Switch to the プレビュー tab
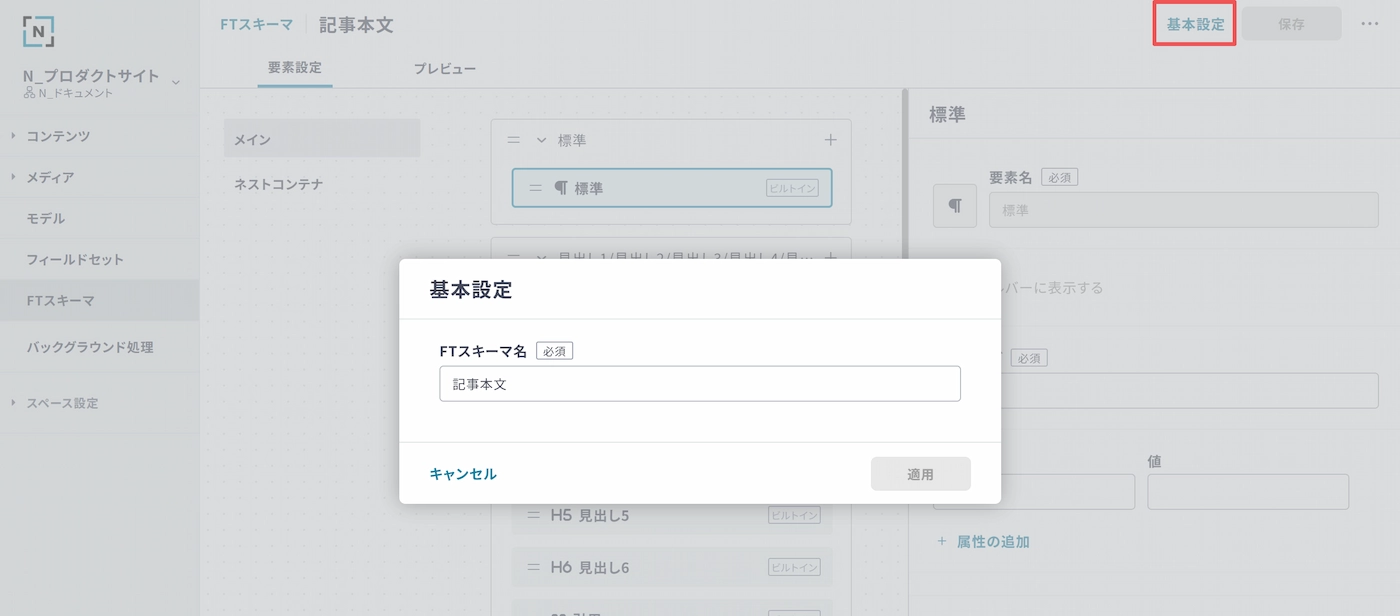This screenshot has width=1400, height=616. (444, 69)
